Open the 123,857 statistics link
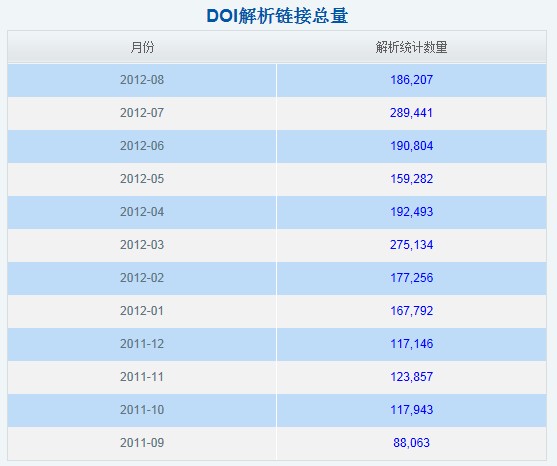Image resolution: width=557 pixels, height=466 pixels. pyautogui.click(x=411, y=377)
